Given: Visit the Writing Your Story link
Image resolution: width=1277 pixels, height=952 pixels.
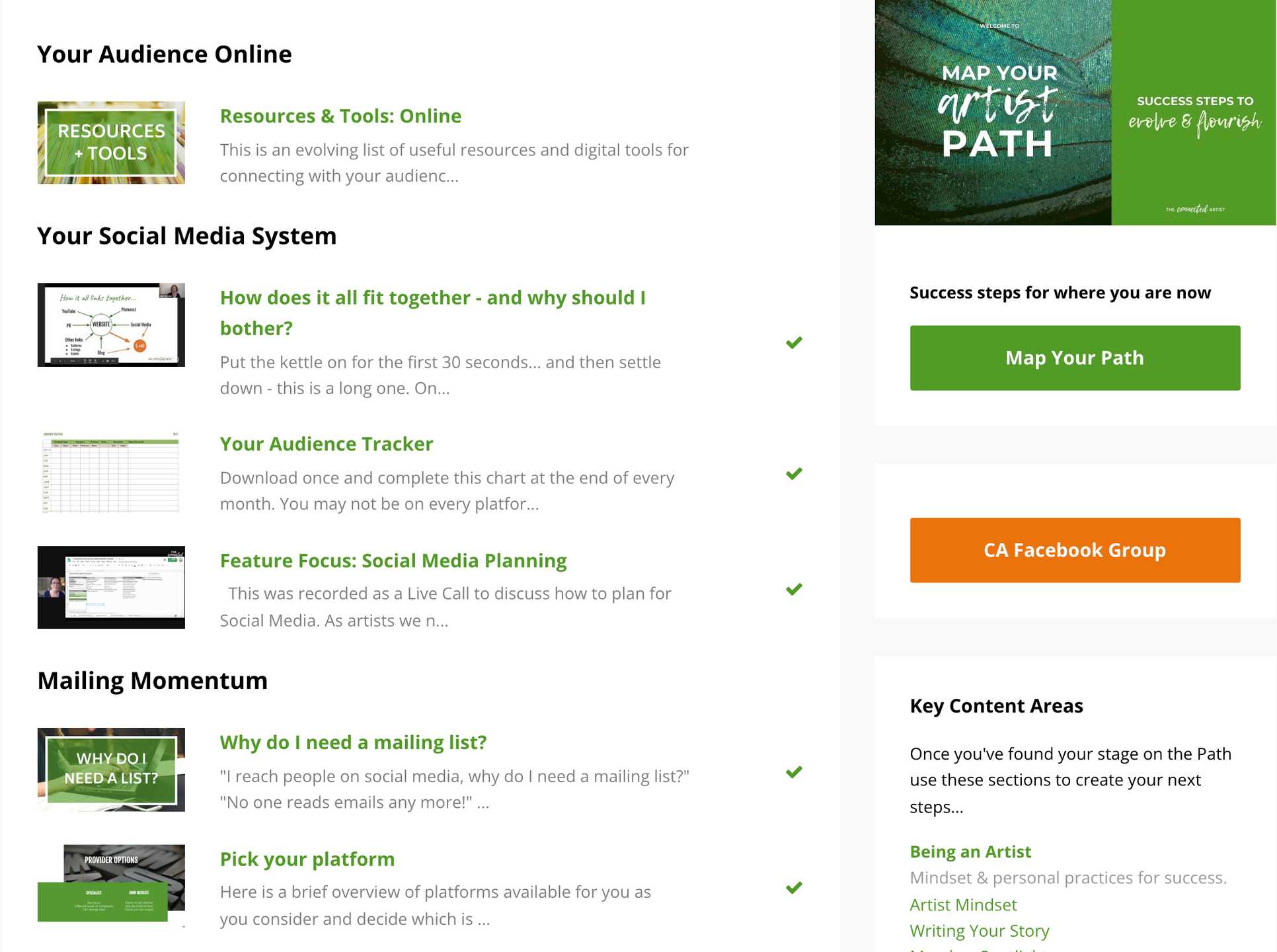Looking at the screenshot, I should point(979,931).
